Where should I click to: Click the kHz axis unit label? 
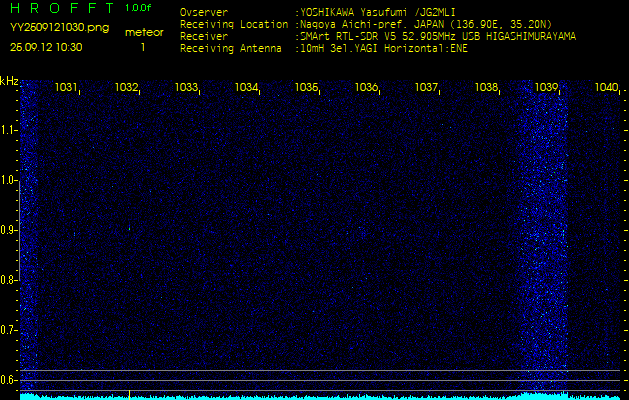9,81
